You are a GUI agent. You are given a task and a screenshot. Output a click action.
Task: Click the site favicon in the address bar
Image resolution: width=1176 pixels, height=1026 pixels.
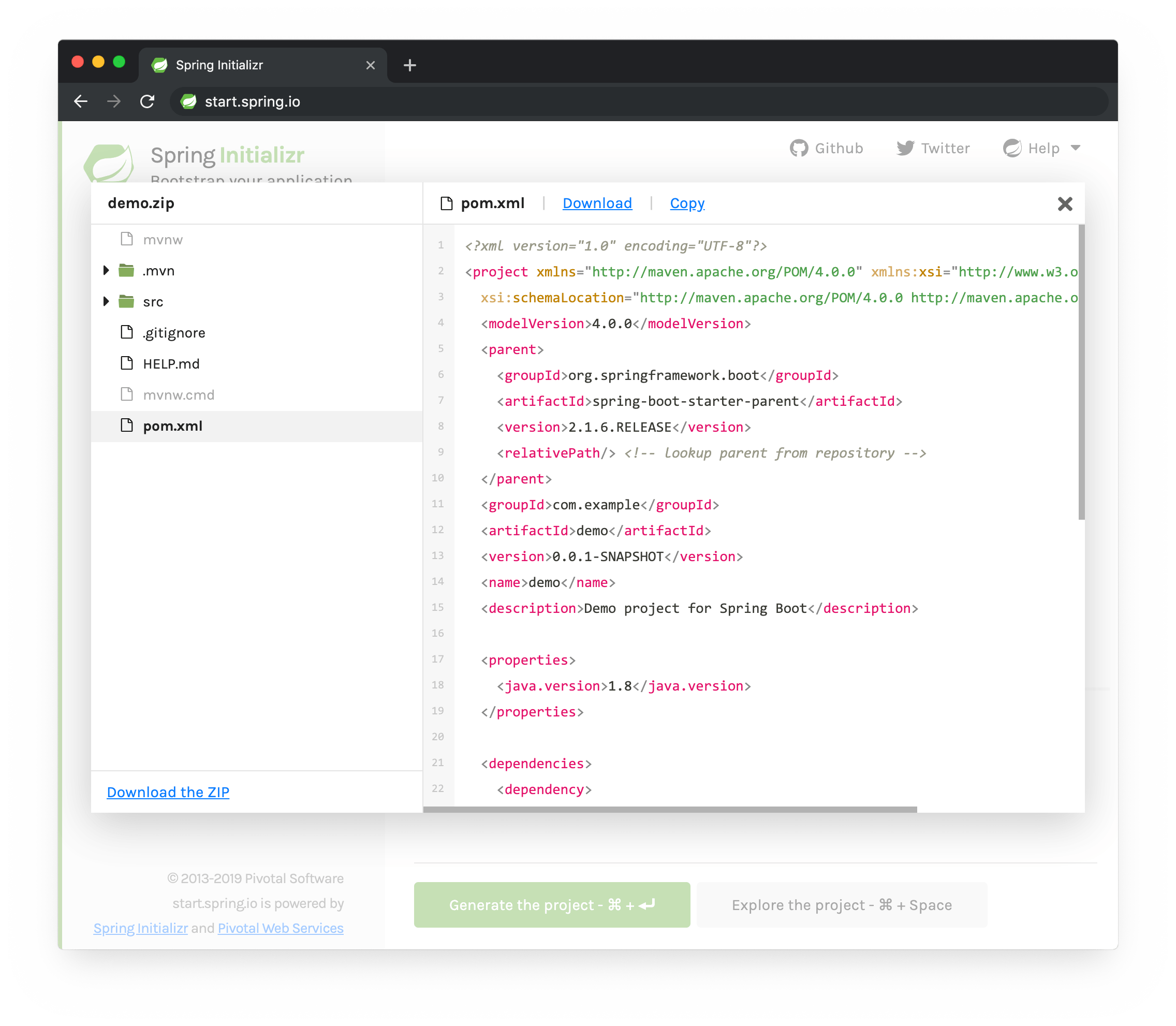[x=189, y=101]
